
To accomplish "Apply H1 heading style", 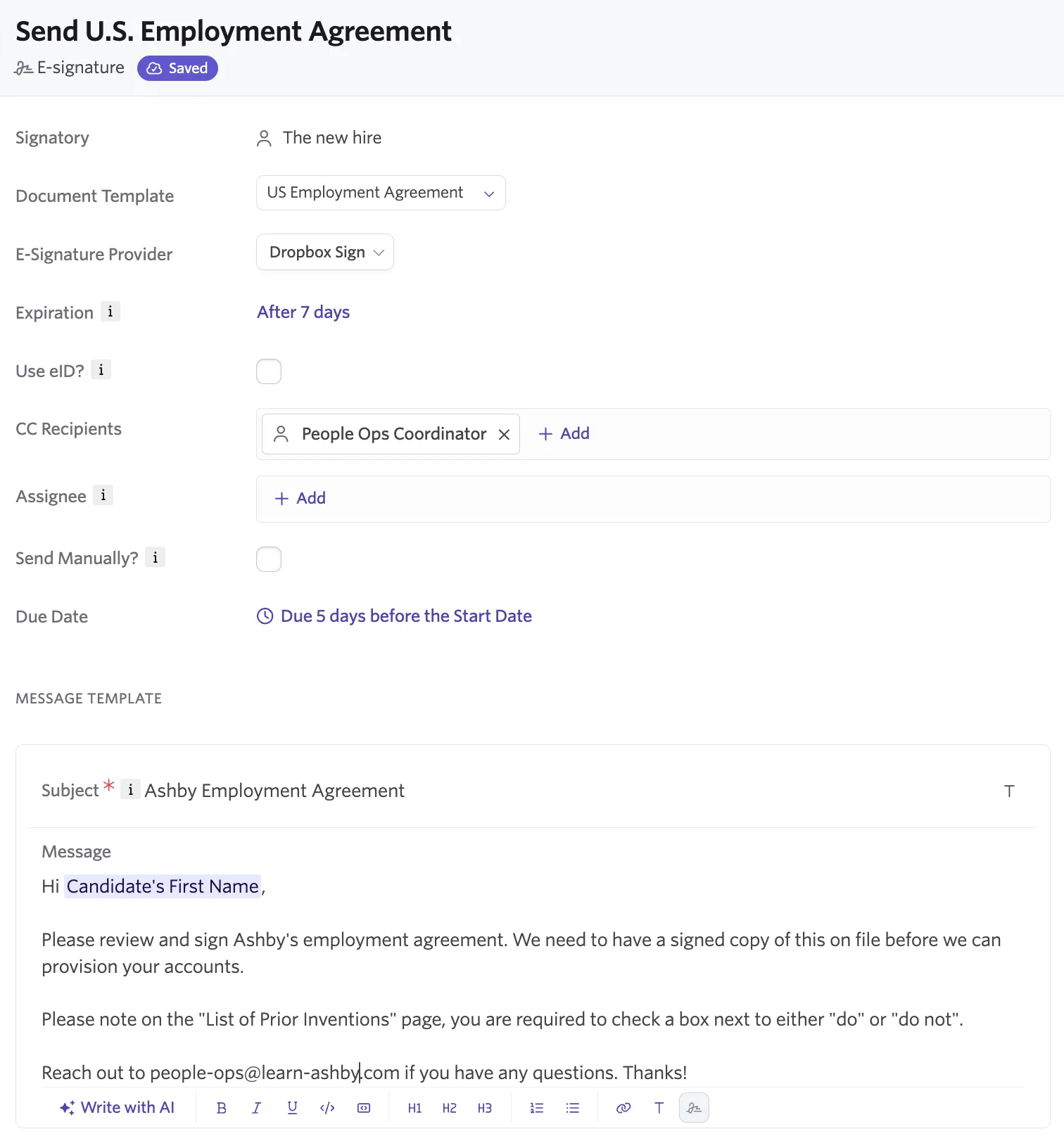I will [415, 1108].
